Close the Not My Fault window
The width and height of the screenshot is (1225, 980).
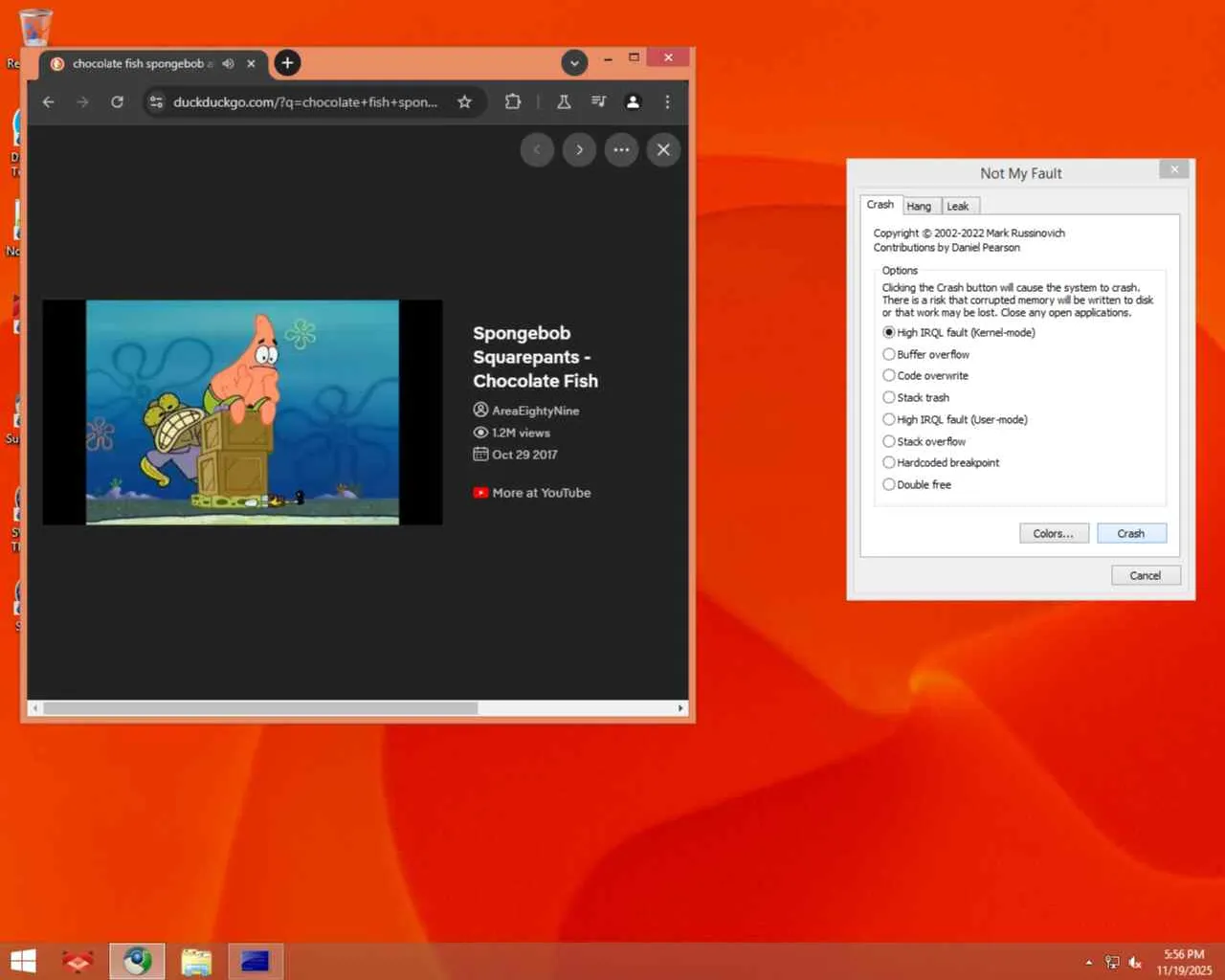click(x=1174, y=169)
